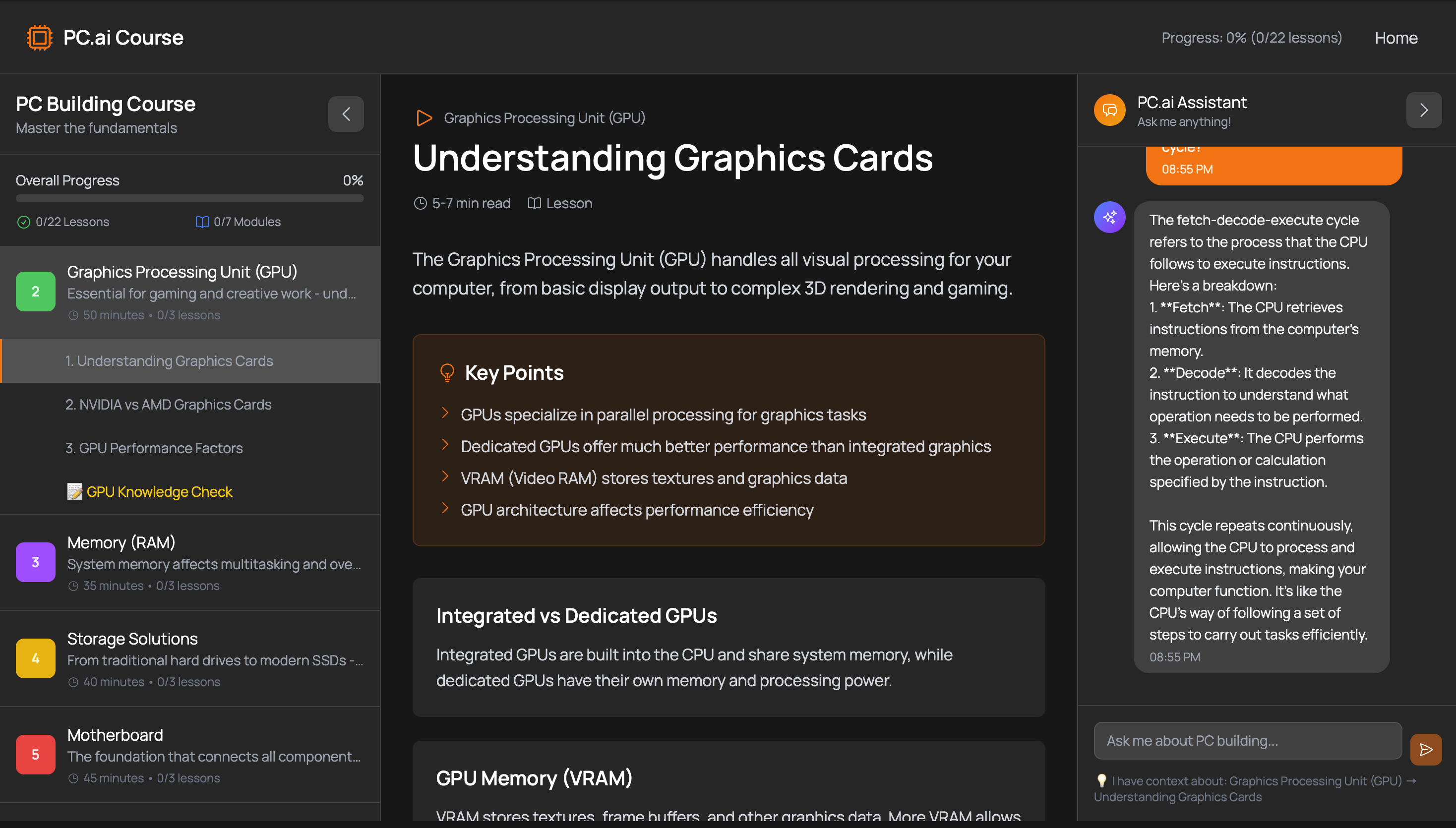
Task: Open lesson GPU Performance Factors
Action: pyautogui.click(x=154, y=448)
